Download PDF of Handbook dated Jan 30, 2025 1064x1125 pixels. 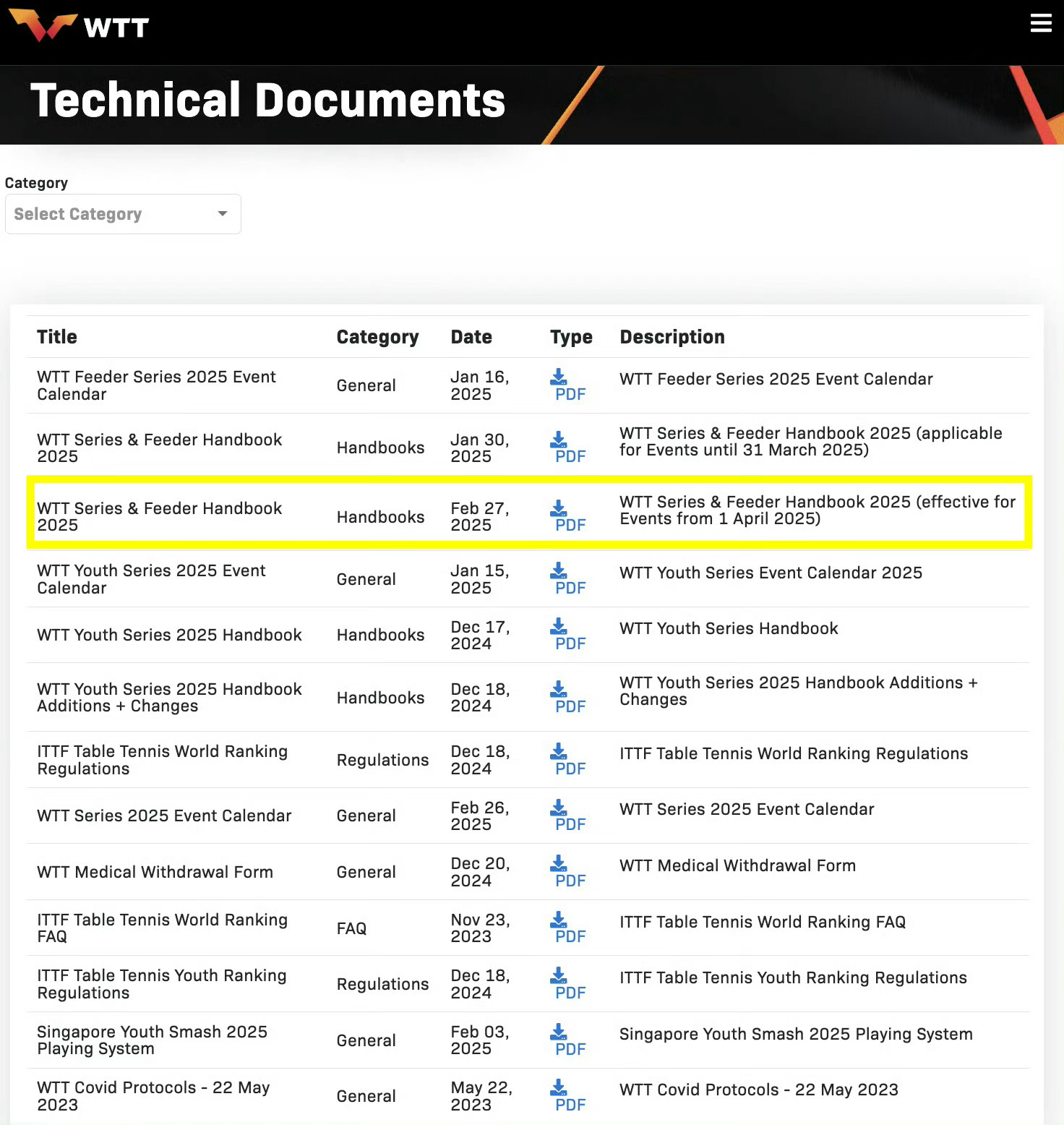[x=570, y=448]
